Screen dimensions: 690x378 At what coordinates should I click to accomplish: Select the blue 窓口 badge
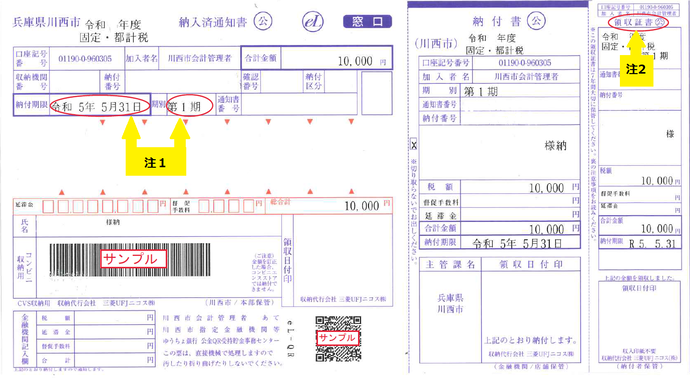367,21
